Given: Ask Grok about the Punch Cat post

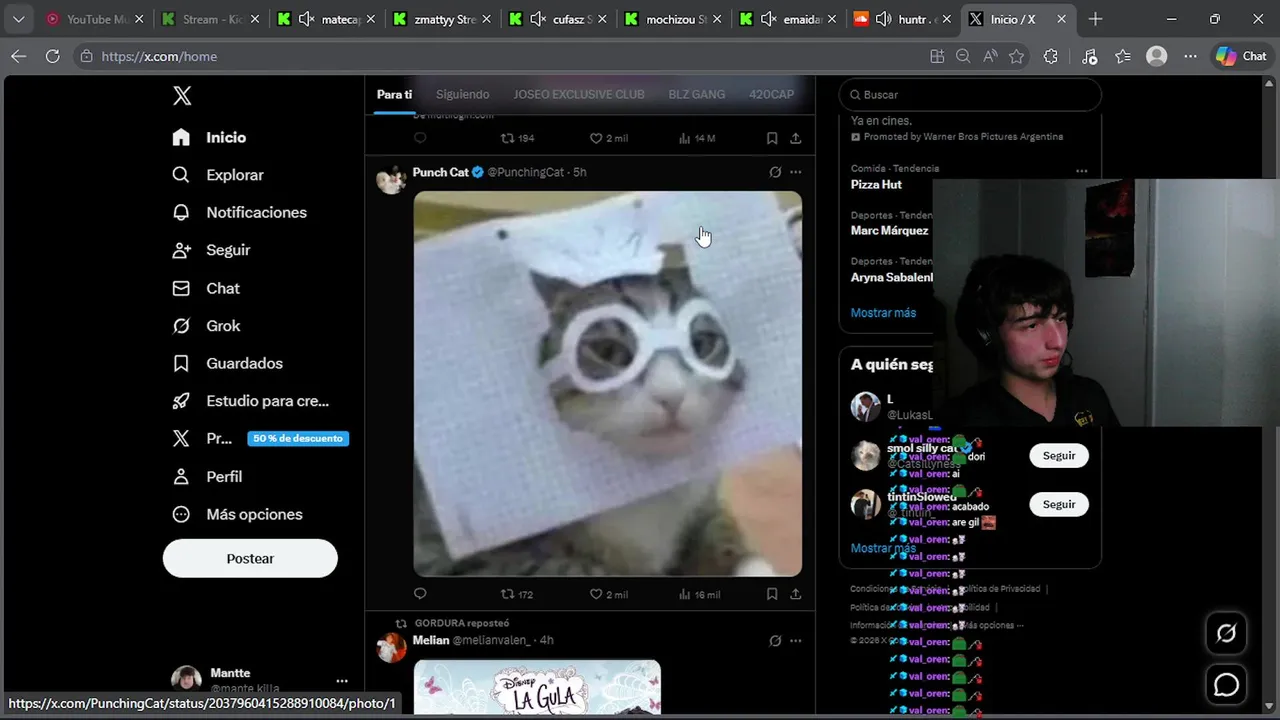Looking at the screenshot, I should point(775,172).
